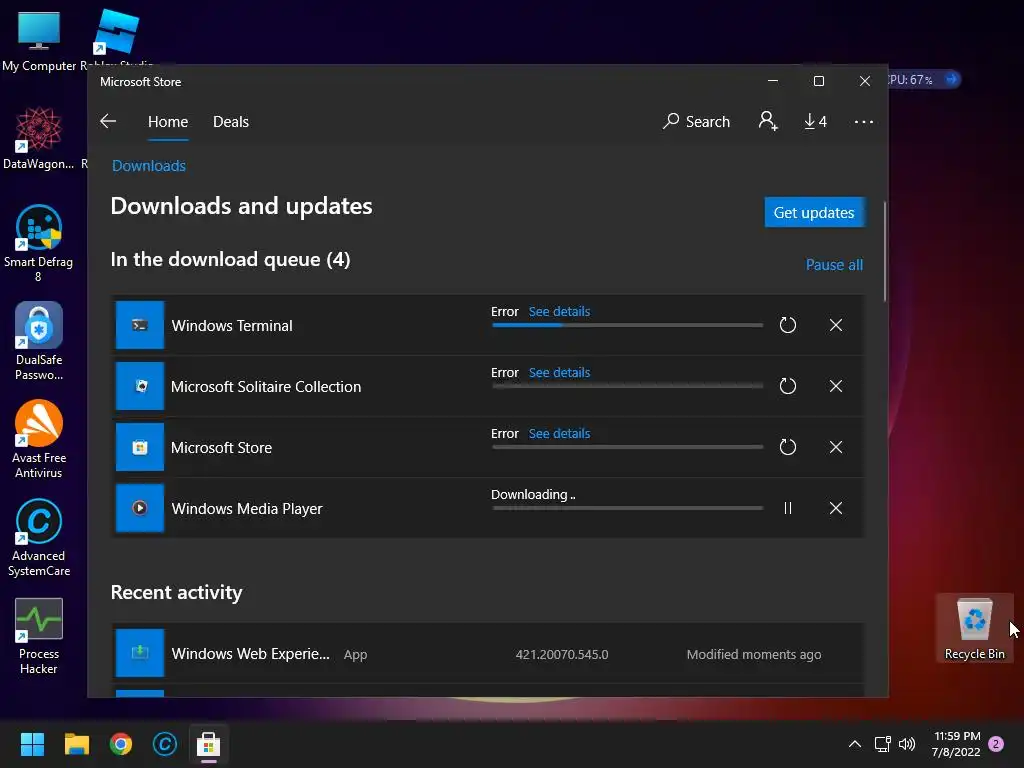Open the volume tray icon
1024x768 pixels.
[907, 744]
